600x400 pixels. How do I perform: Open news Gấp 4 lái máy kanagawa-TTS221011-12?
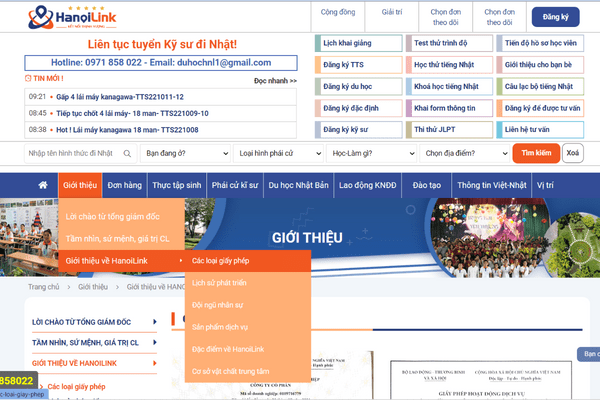tap(120, 97)
